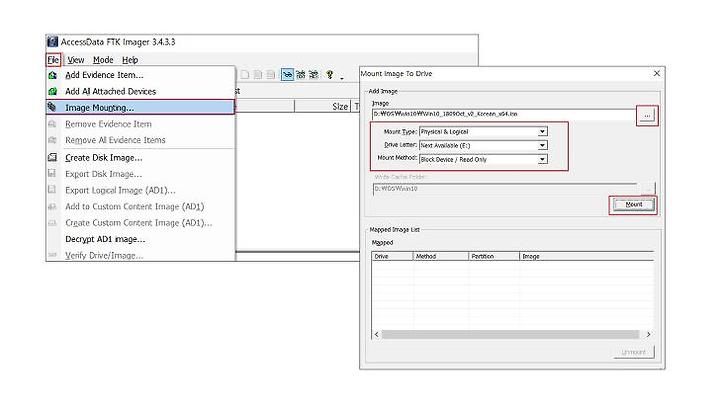Click the Method column header
Viewport: 720px width, 404px height.
441,256
